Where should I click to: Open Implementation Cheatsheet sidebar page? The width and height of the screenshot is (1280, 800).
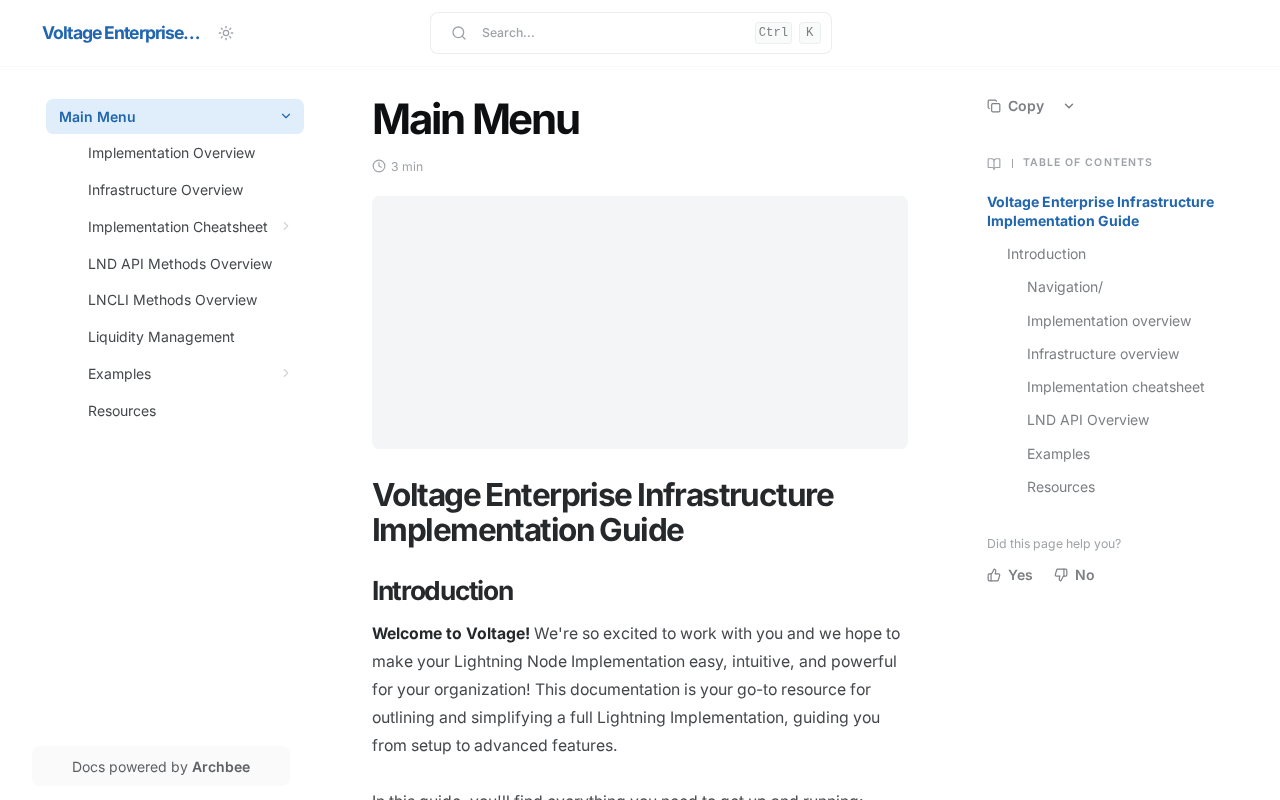[x=178, y=227]
